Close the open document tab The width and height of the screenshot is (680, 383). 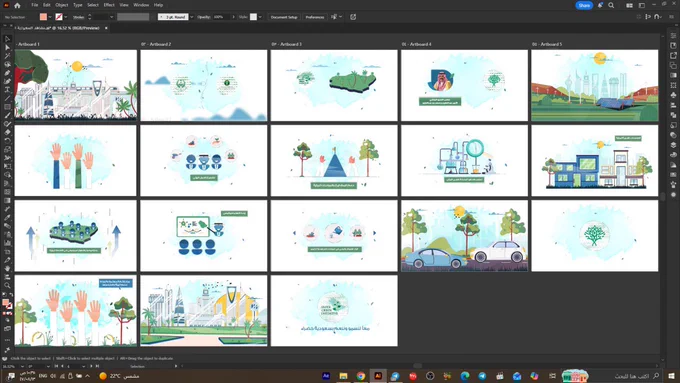coord(106,28)
